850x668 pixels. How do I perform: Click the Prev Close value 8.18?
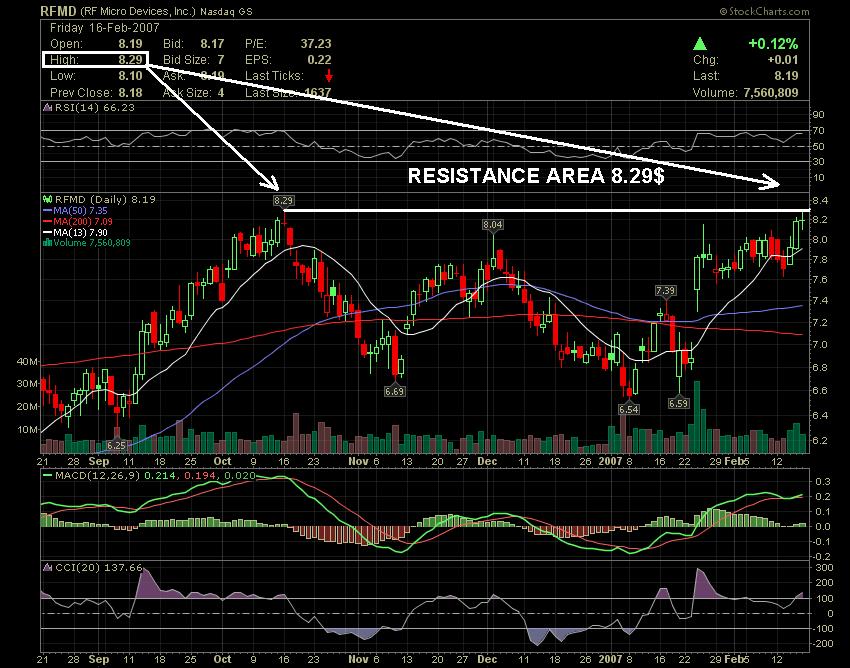tap(131, 92)
